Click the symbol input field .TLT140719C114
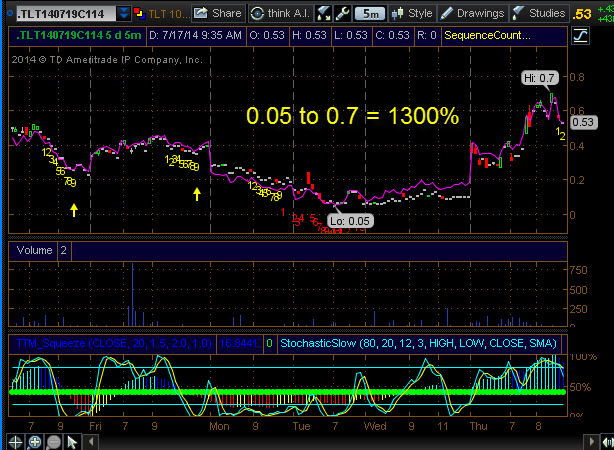Viewport: 614px width, 450px height. (x=57, y=13)
